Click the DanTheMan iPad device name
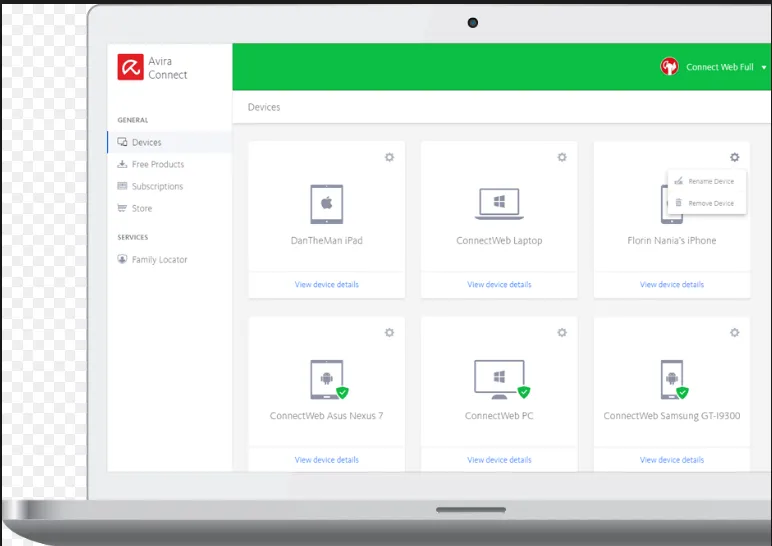Screen dimensions: 772x546 [326, 241]
